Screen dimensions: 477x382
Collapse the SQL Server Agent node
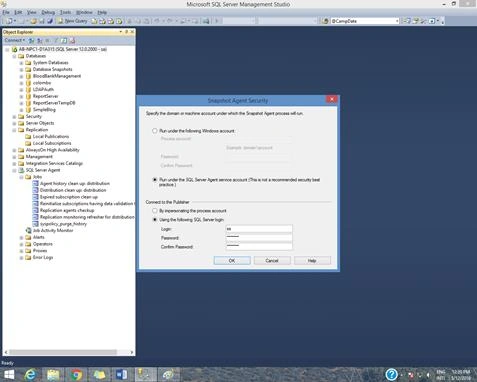pos(14,170)
